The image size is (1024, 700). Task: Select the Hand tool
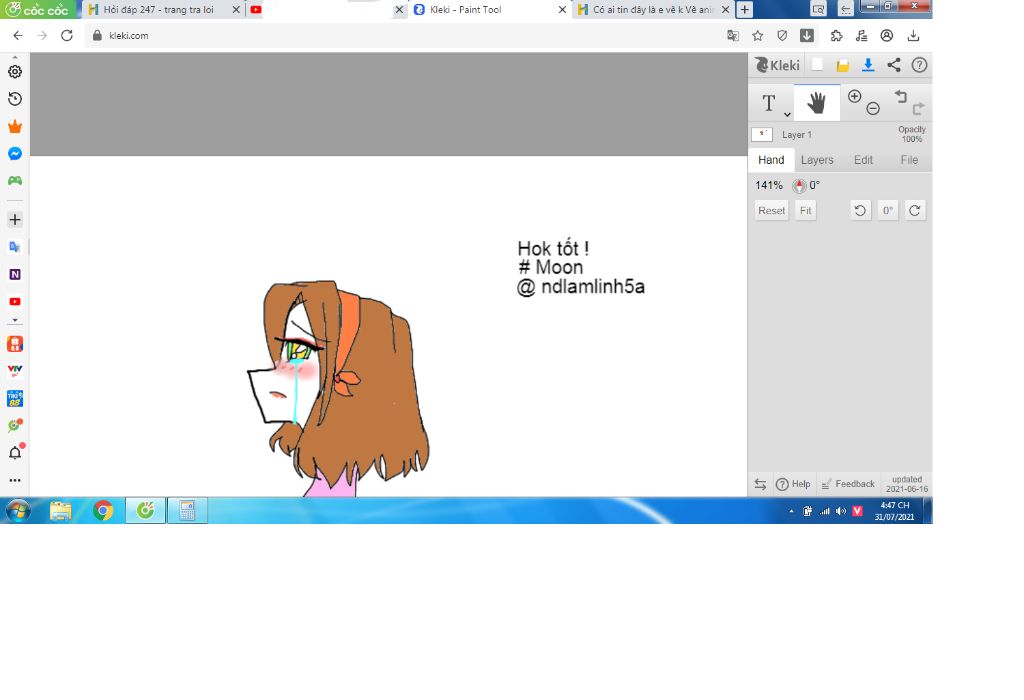pos(816,103)
